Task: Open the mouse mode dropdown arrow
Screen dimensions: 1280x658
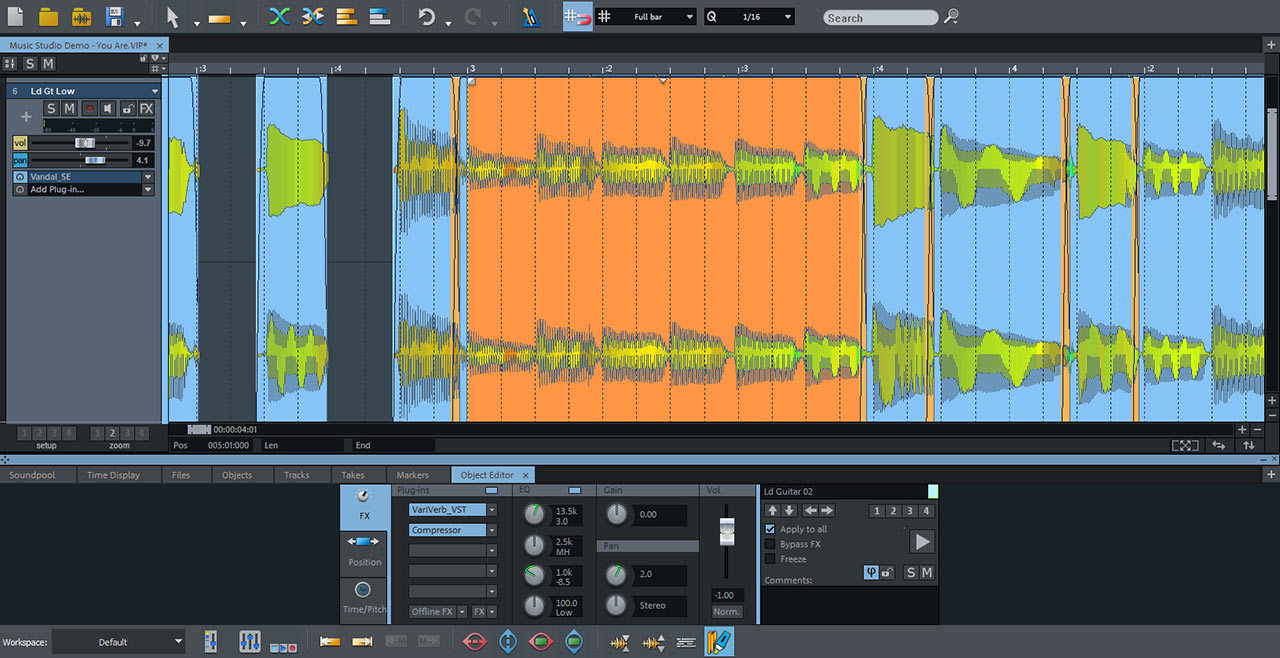Action: pos(196,22)
